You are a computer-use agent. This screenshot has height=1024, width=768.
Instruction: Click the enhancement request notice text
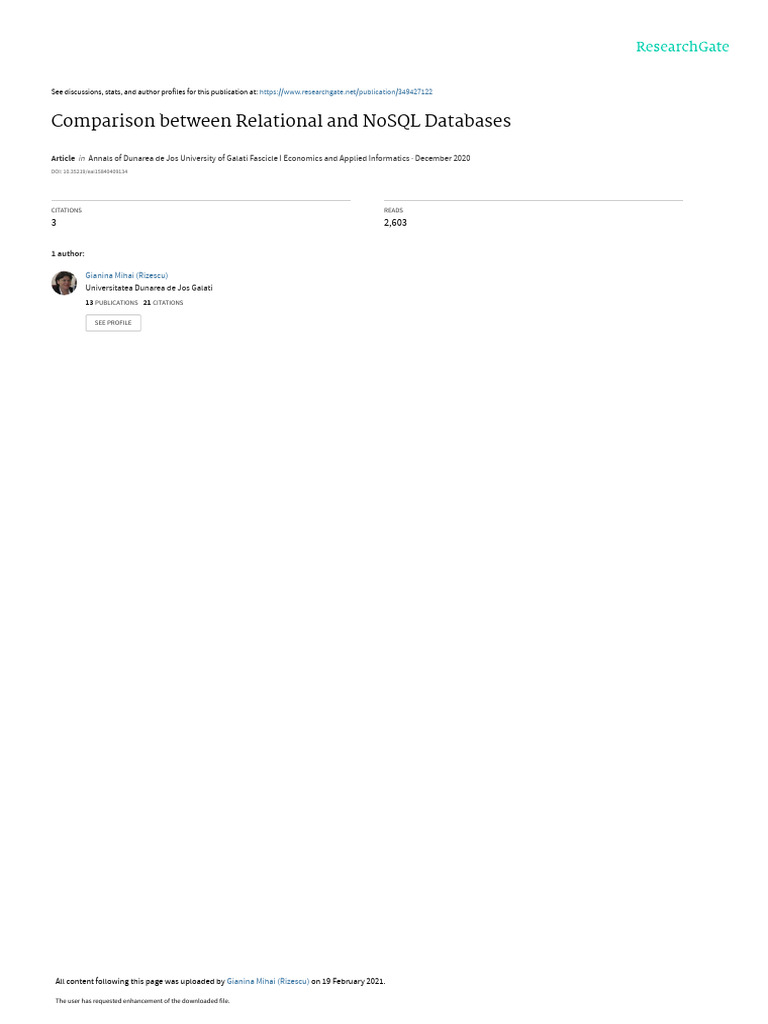click(142, 1000)
